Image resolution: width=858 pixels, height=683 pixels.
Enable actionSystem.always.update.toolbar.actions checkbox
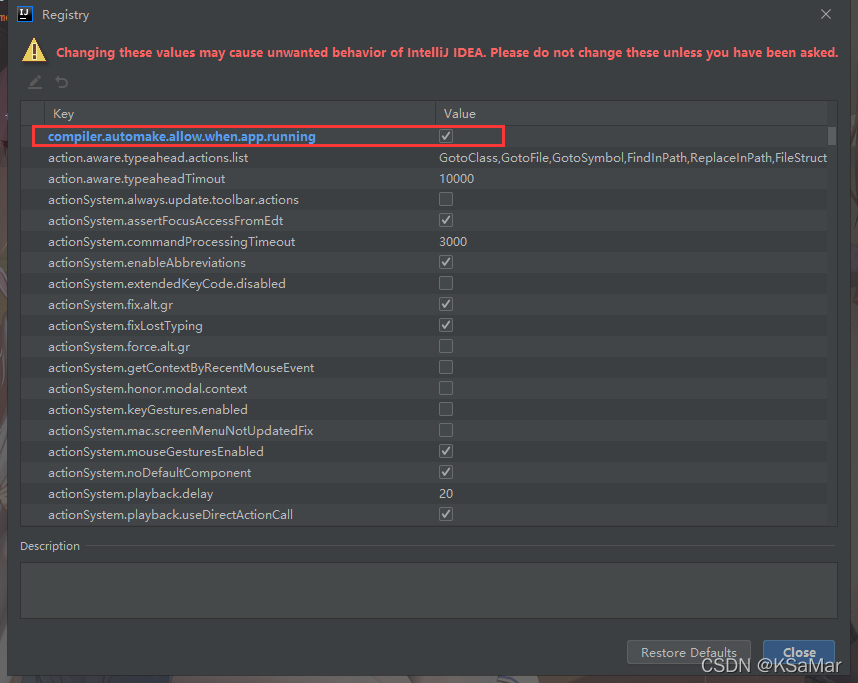coord(446,199)
